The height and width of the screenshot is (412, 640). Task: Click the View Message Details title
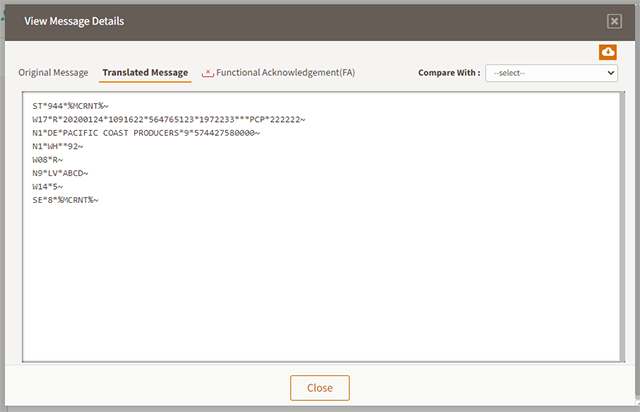pos(74,21)
